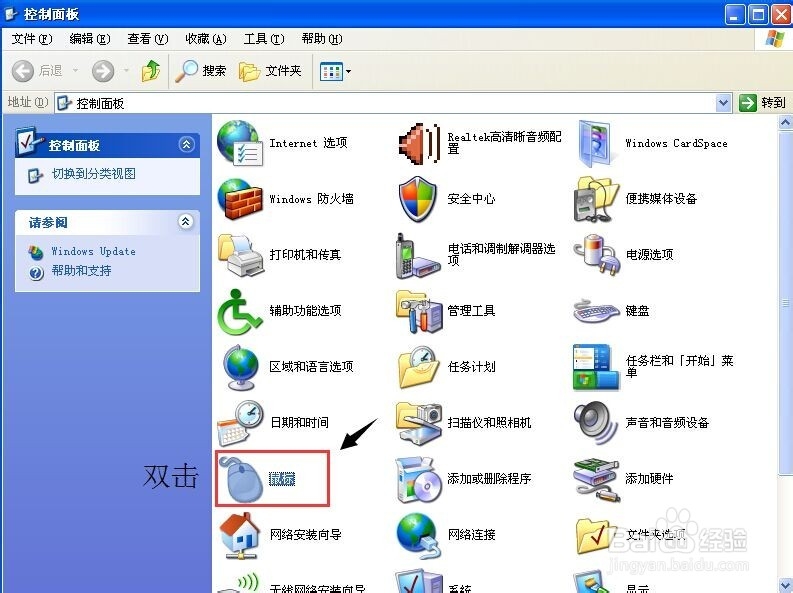This screenshot has width=793, height=593.
Task: Click 切换到分类视图 link
Action: (94, 174)
